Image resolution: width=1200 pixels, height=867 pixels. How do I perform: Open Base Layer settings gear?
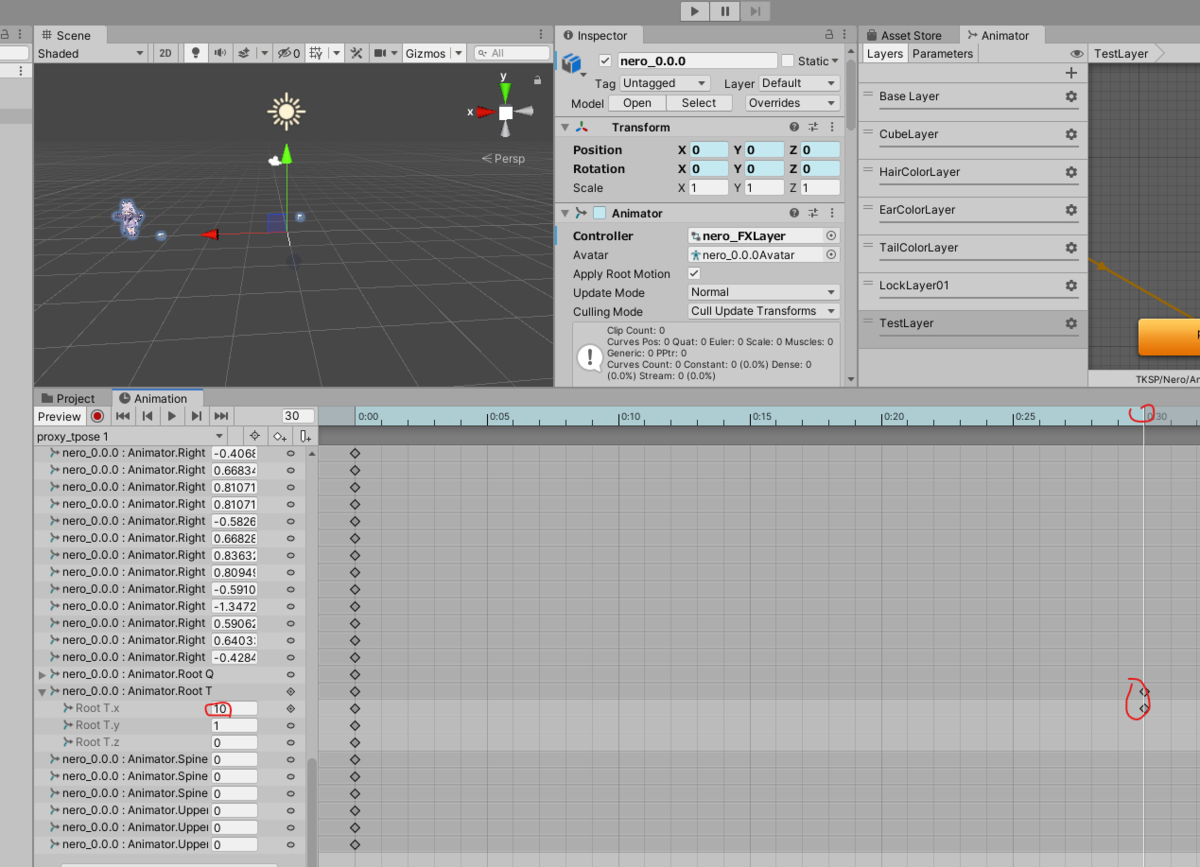click(1071, 97)
